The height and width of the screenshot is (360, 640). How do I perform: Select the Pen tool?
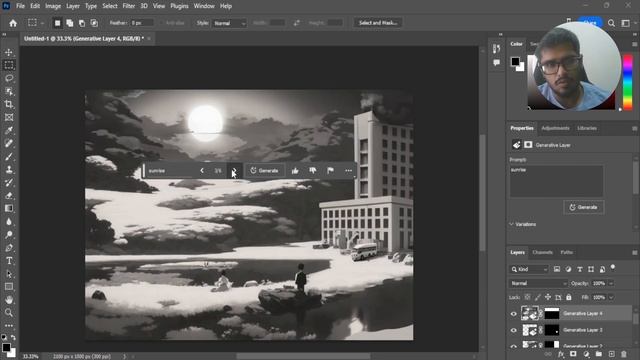click(x=9, y=248)
